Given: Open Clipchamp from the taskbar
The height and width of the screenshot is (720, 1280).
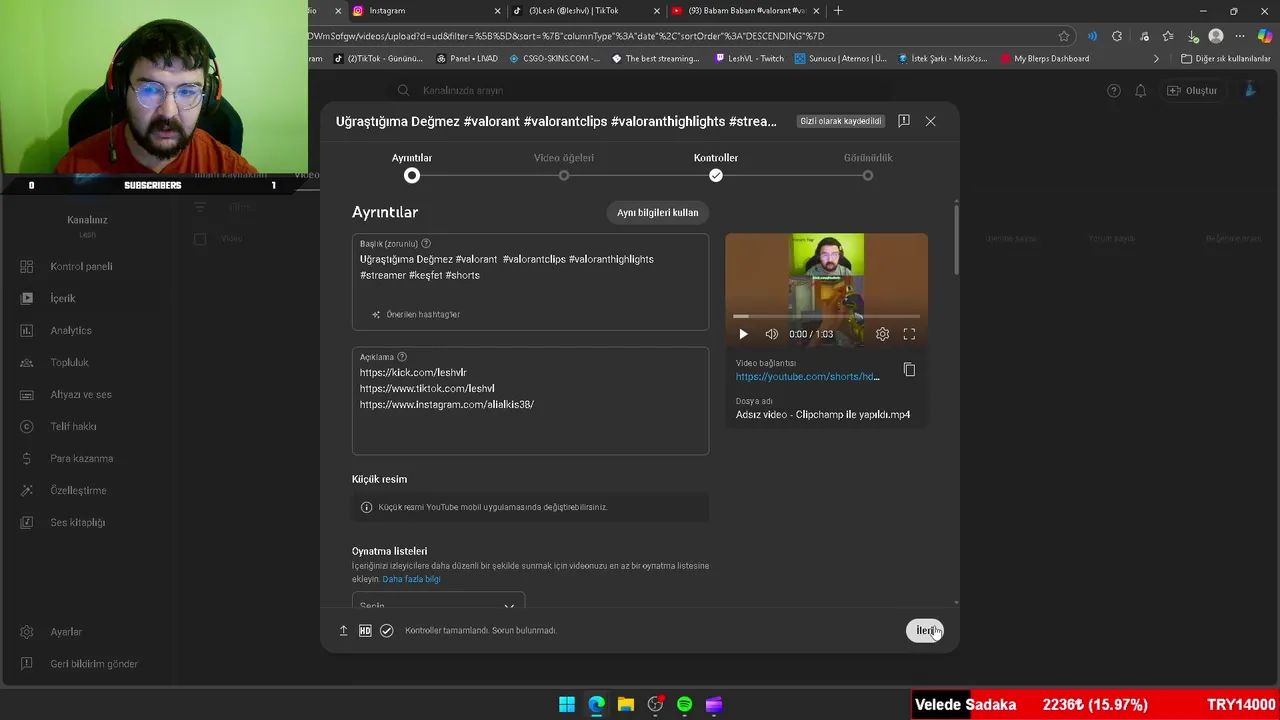Looking at the screenshot, I should 714,705.
